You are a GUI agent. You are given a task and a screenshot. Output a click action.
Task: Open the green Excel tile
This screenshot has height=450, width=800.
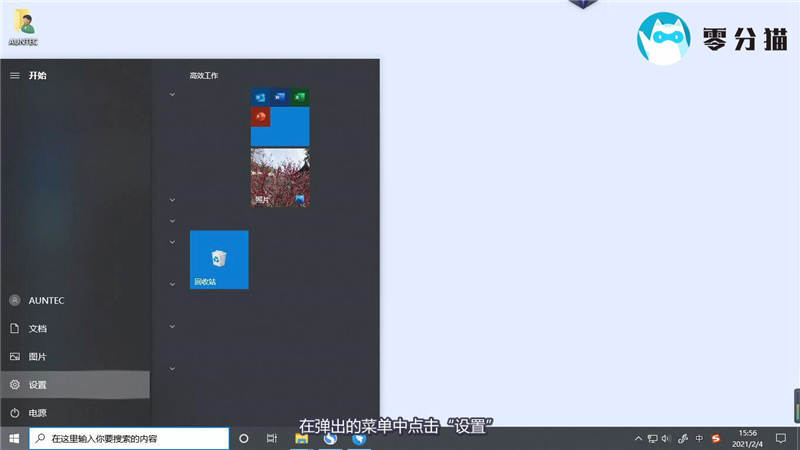300,97
